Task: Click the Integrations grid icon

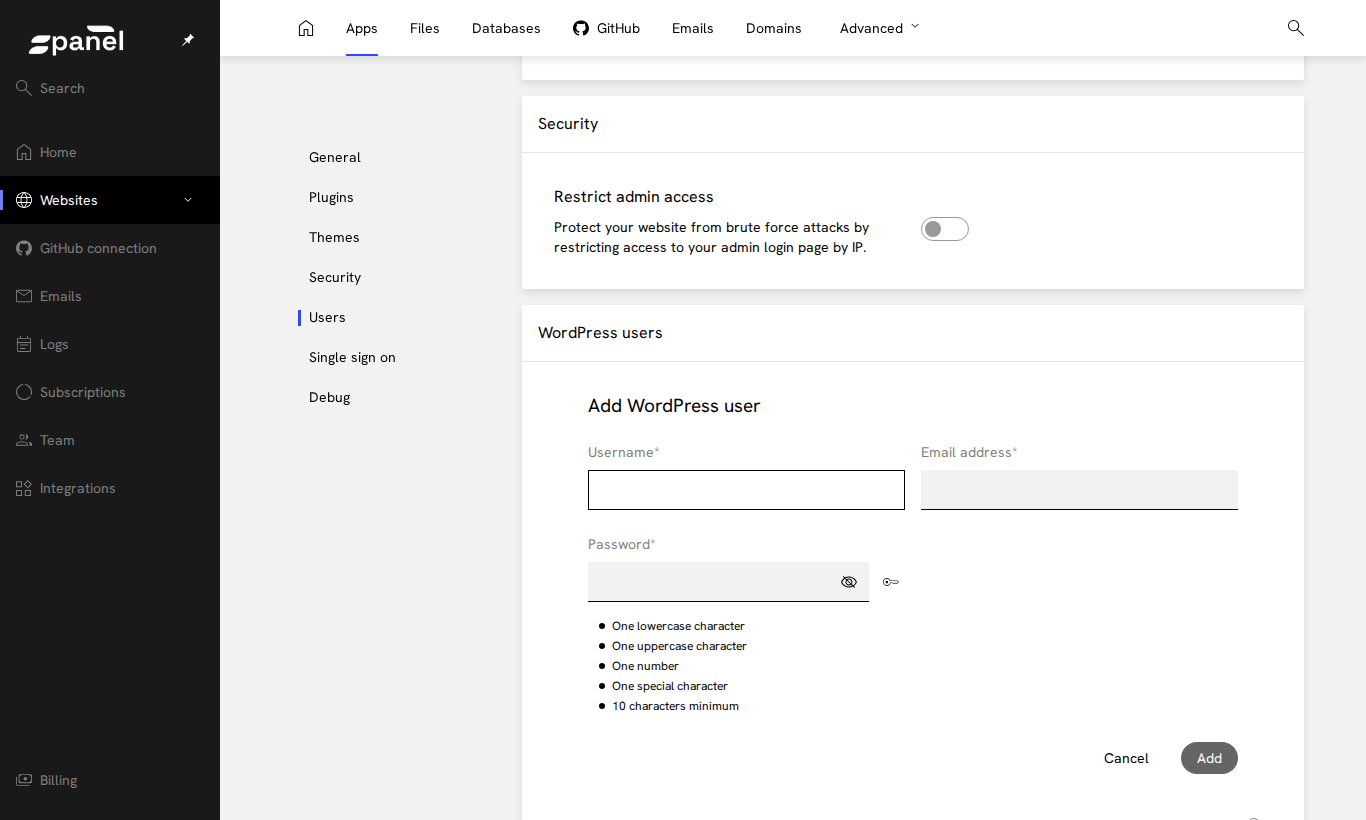Action: click(24, 488)
